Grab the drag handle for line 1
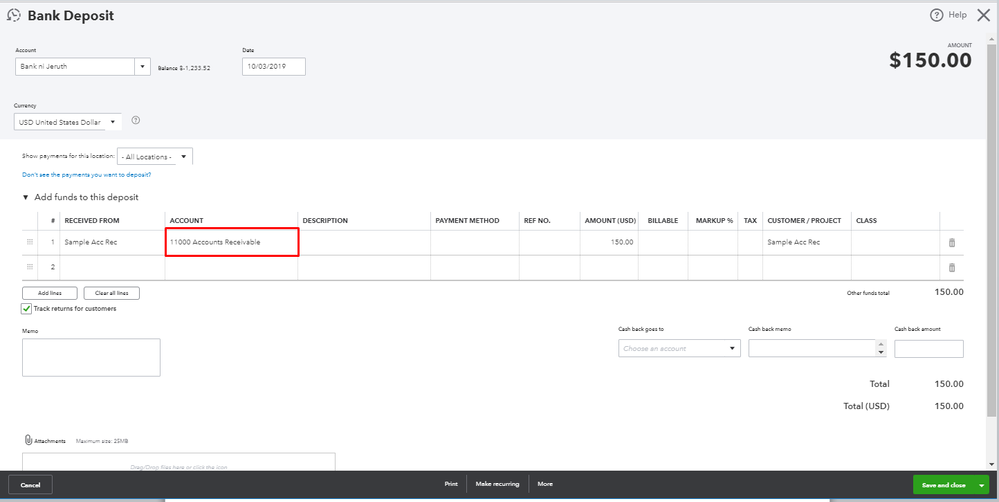 point(29,243)
